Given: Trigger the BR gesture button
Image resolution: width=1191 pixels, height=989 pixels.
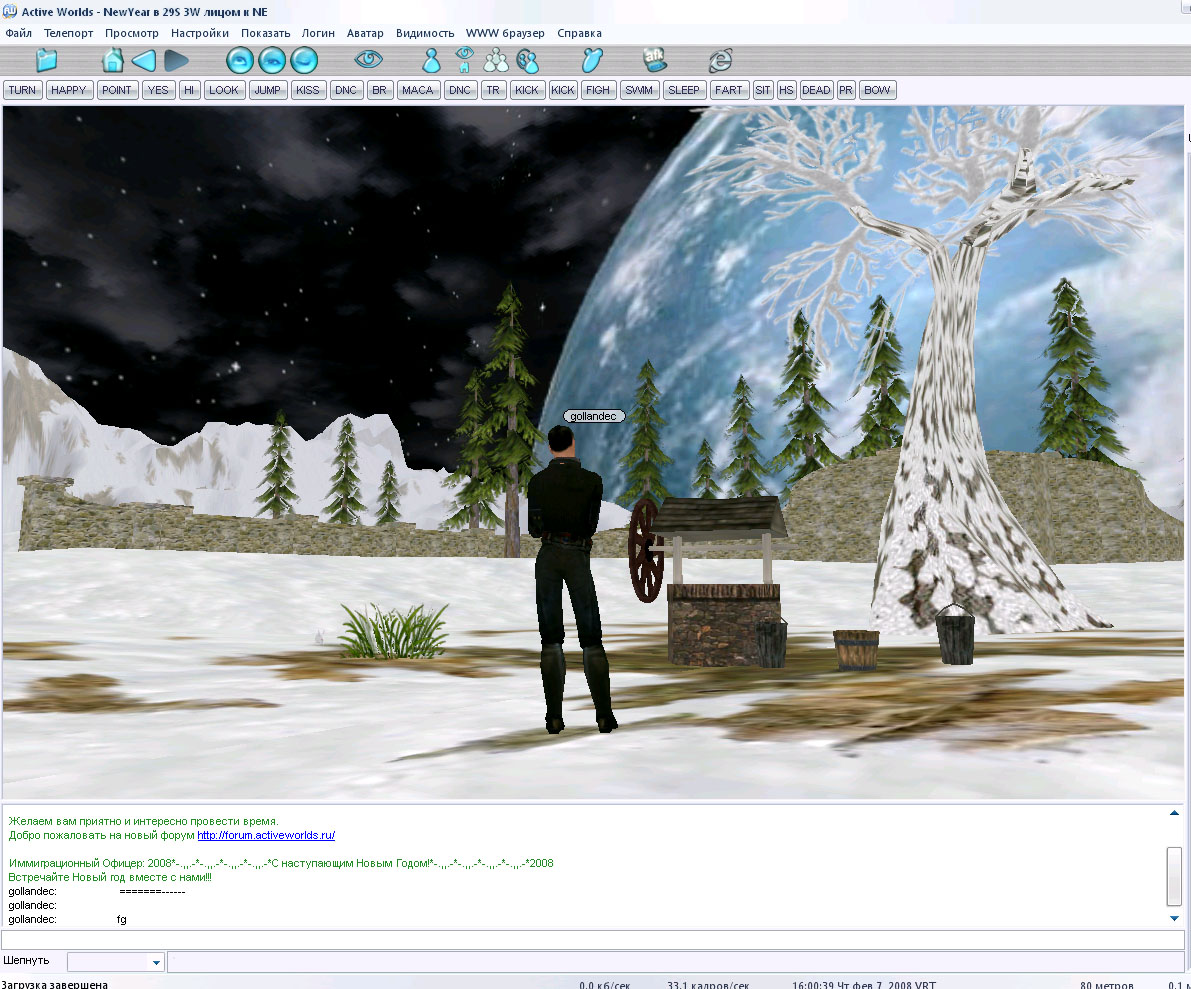Looking at the screenshot, I should [x=379, y=90].
